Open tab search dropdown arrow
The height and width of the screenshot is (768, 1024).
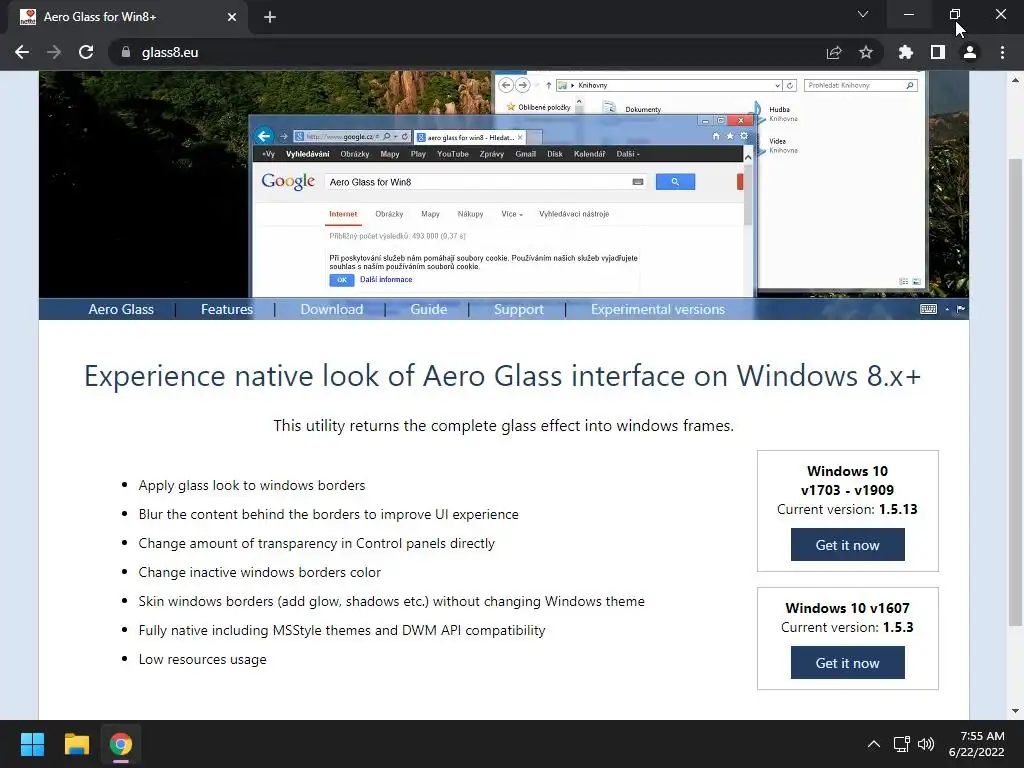863,14
